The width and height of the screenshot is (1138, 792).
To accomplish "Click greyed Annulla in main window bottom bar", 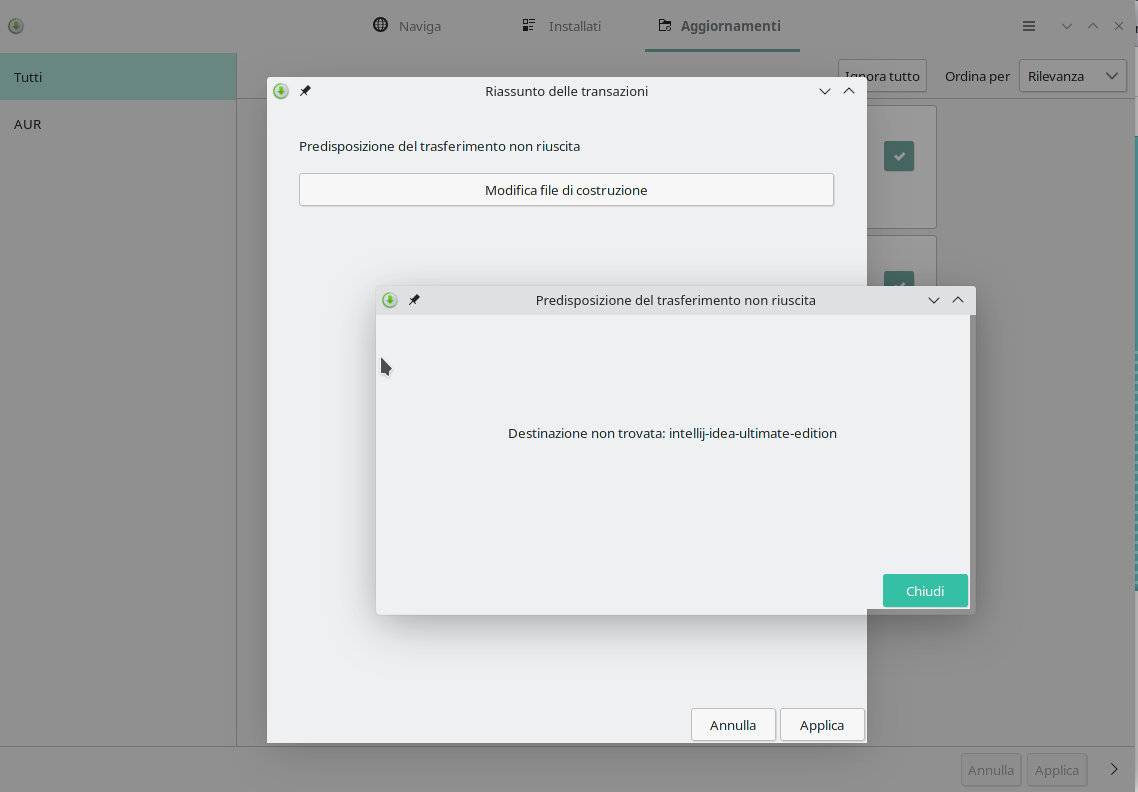I will 991,770.
